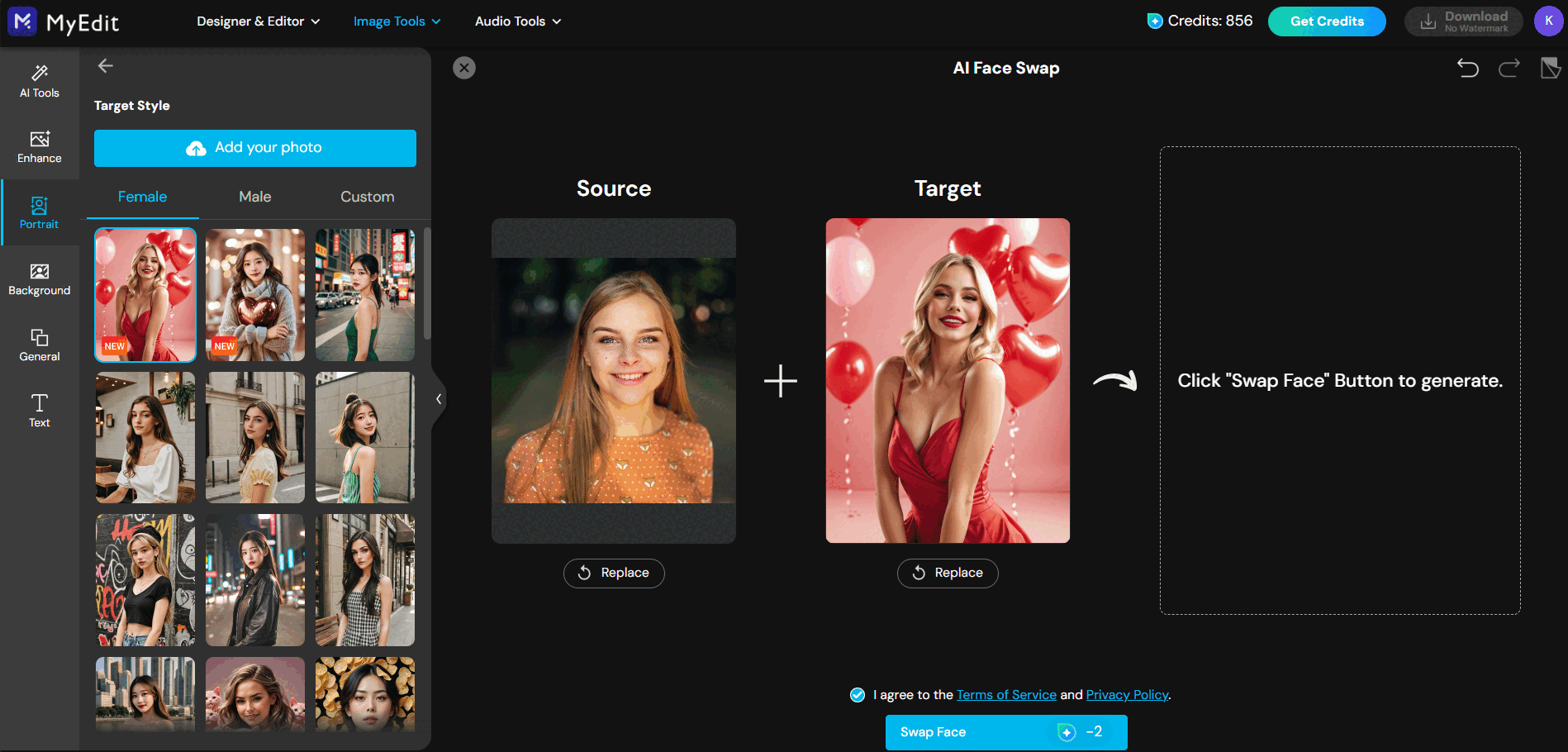Select the green dress street photo thumbnail
1568x752 pixels.
(364, 295)
